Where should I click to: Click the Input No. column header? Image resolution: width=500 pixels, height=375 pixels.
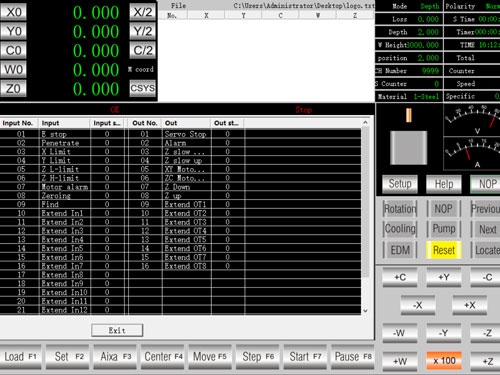pos(19,123)
